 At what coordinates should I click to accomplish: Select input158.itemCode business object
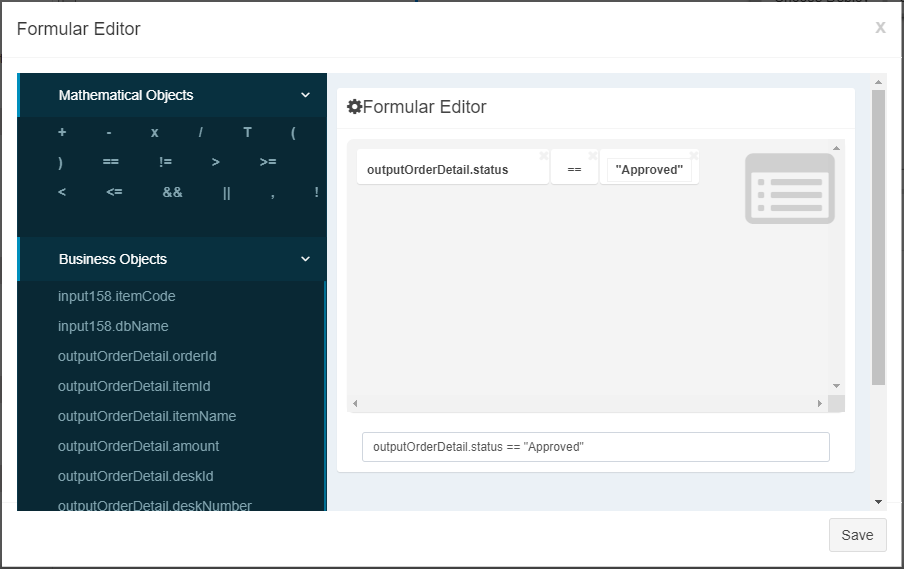116,296
